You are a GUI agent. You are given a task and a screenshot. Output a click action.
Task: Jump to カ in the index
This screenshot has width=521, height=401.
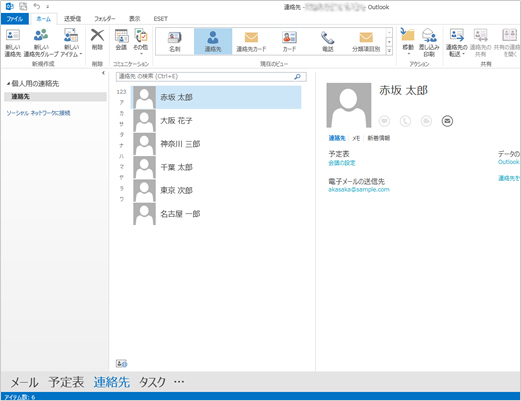(122, 113)
